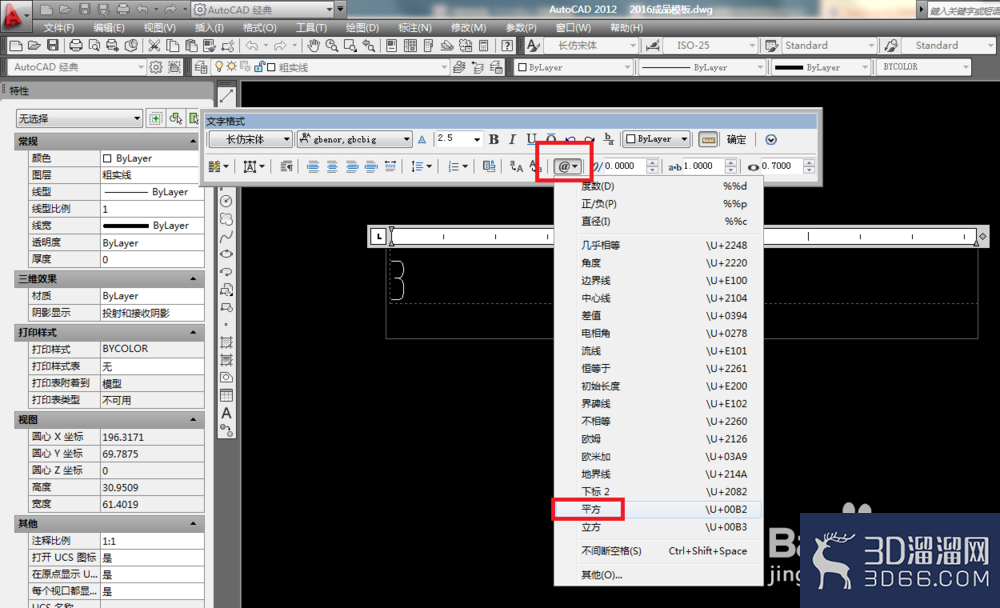Select 欧姆 symbol menu item
The width and height of the screenshot is (1000, 608).
point(658,439)
